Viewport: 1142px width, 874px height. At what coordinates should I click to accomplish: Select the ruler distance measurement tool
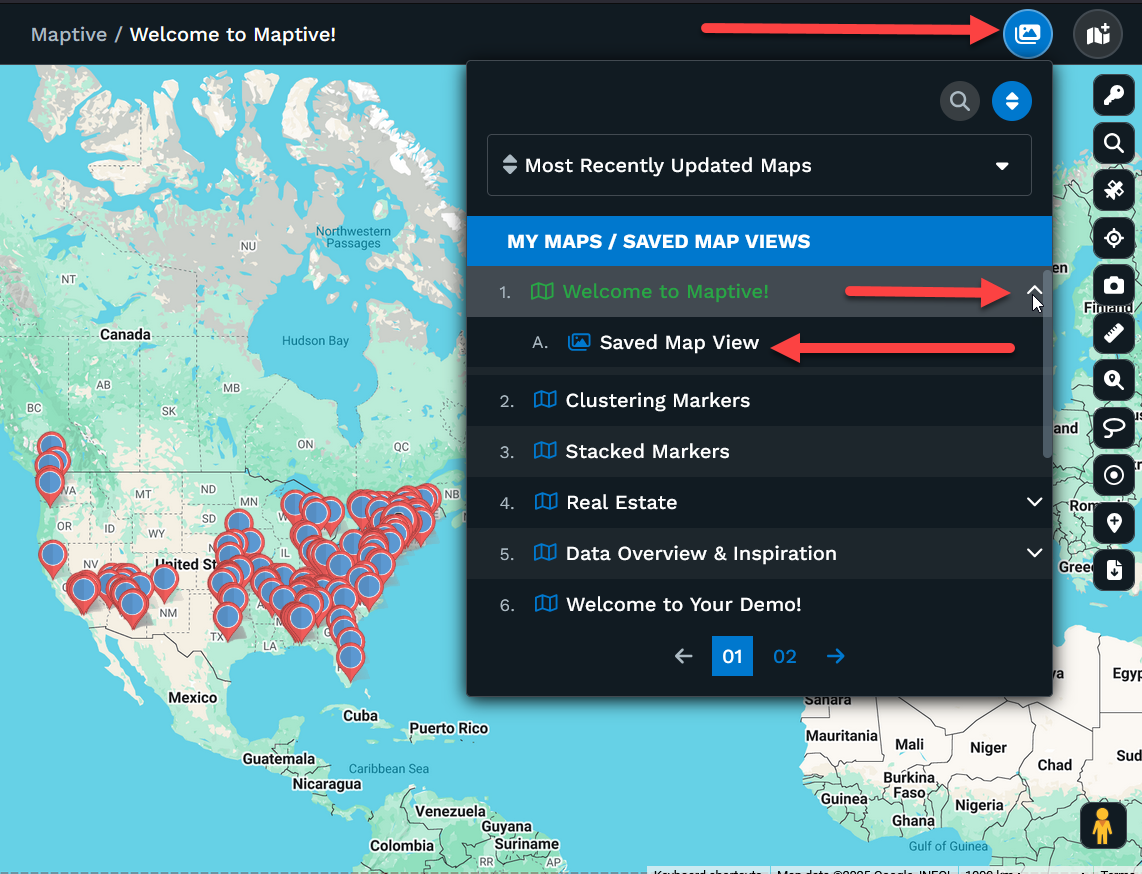(x=1113, y=333)
